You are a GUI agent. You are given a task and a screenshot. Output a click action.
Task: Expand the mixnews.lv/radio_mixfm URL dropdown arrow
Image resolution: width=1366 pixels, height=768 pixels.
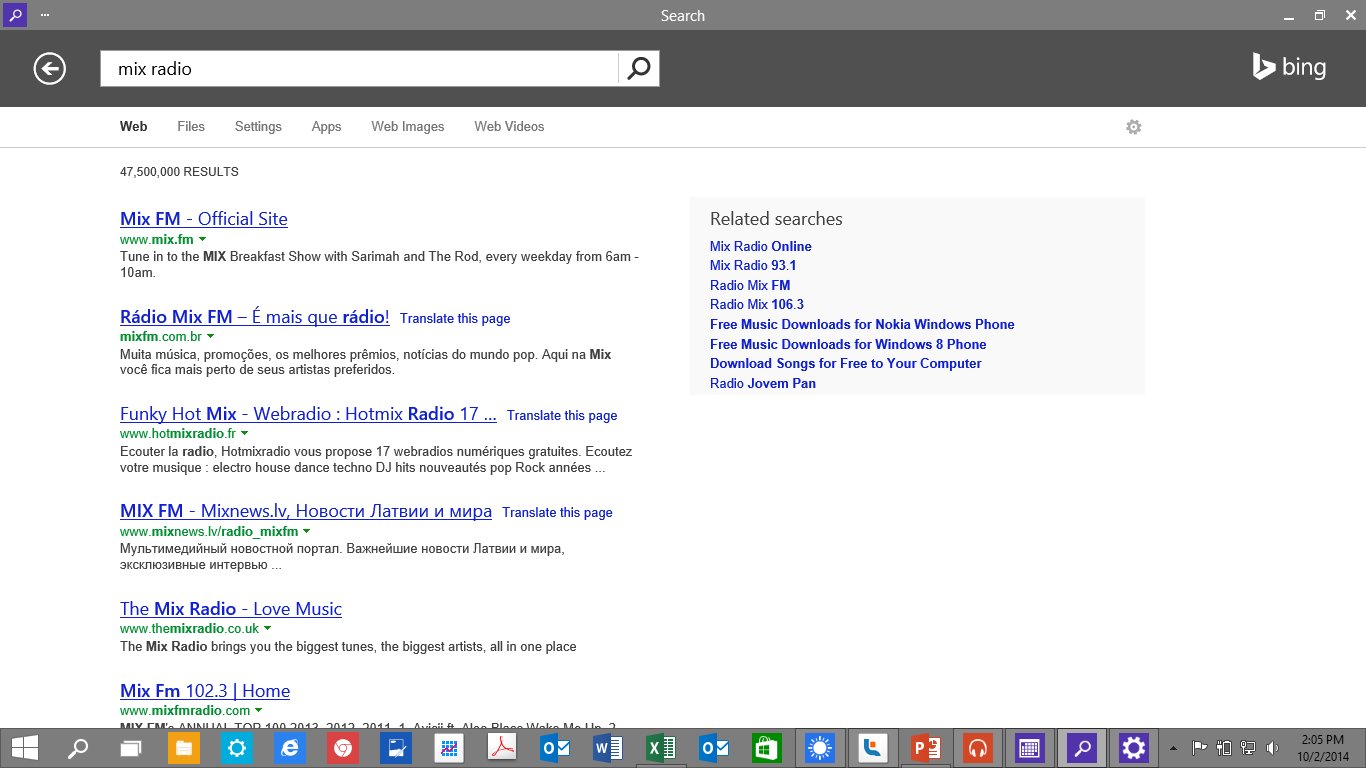click(306, 532)
